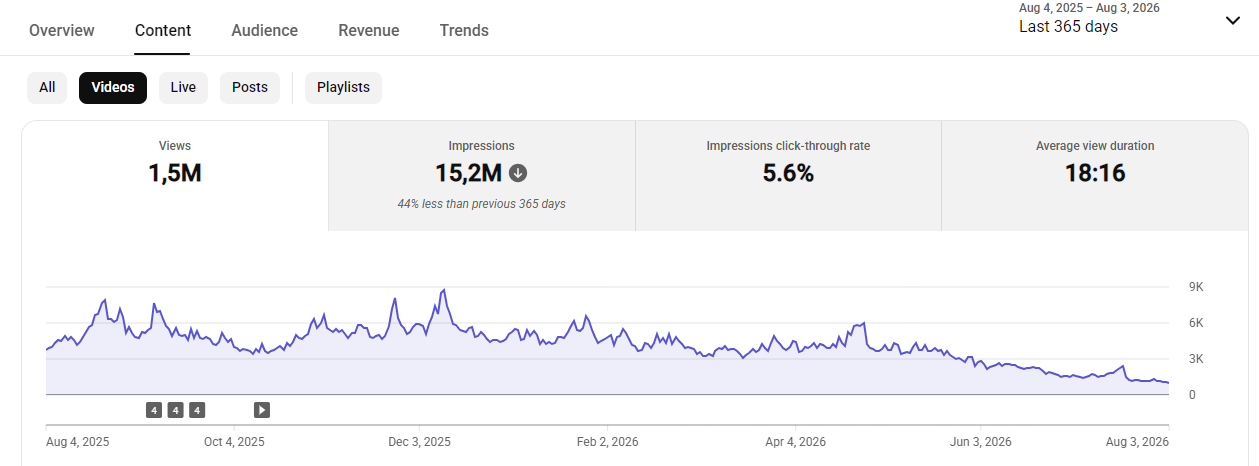The height and width of the screenshot is (466, 1259).
Task: Show the Impressions metric chart
Action: click(x=481, y=176)
